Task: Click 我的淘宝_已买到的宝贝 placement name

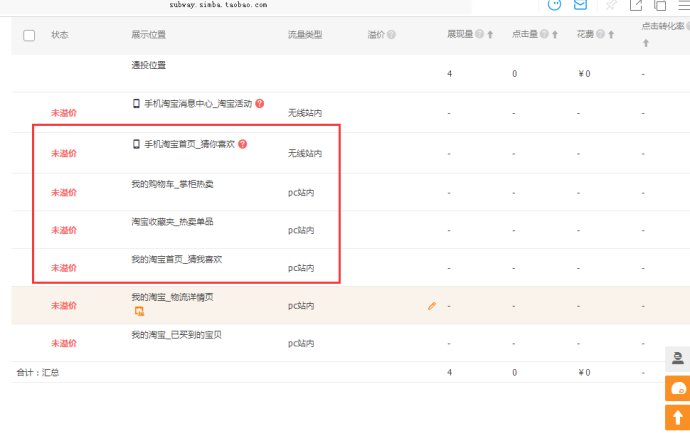Action: click(176, 335)
